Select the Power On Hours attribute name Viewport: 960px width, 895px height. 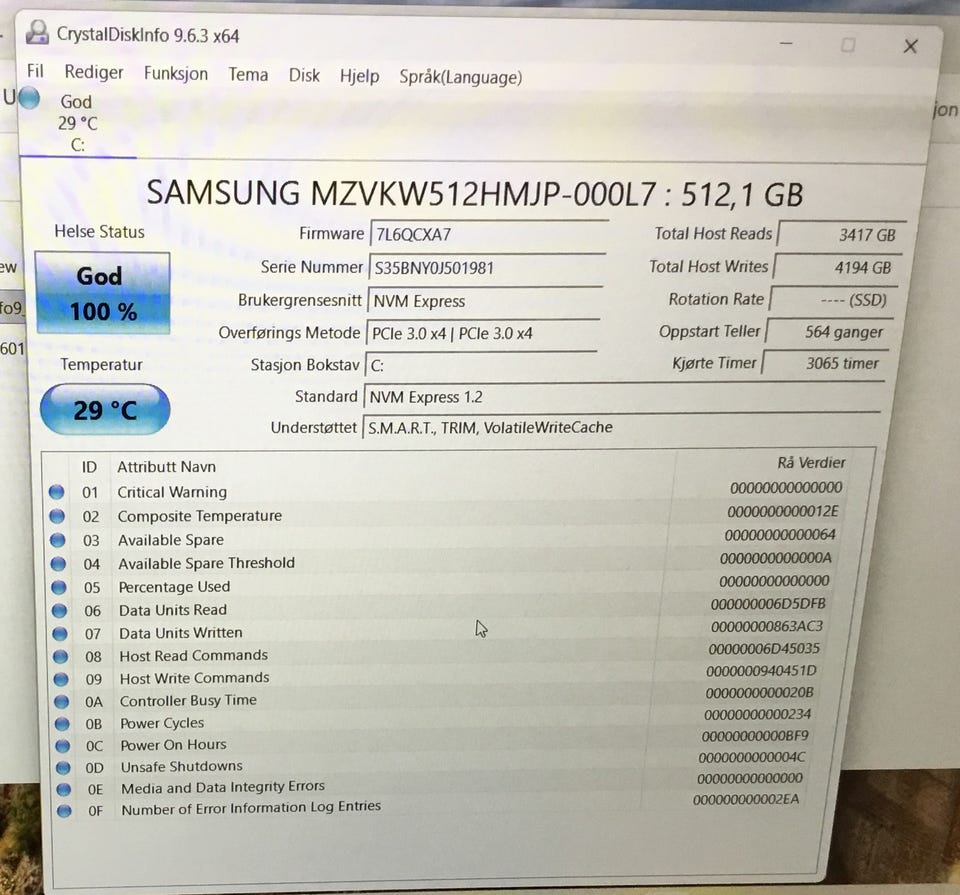(x=173, y=744)
